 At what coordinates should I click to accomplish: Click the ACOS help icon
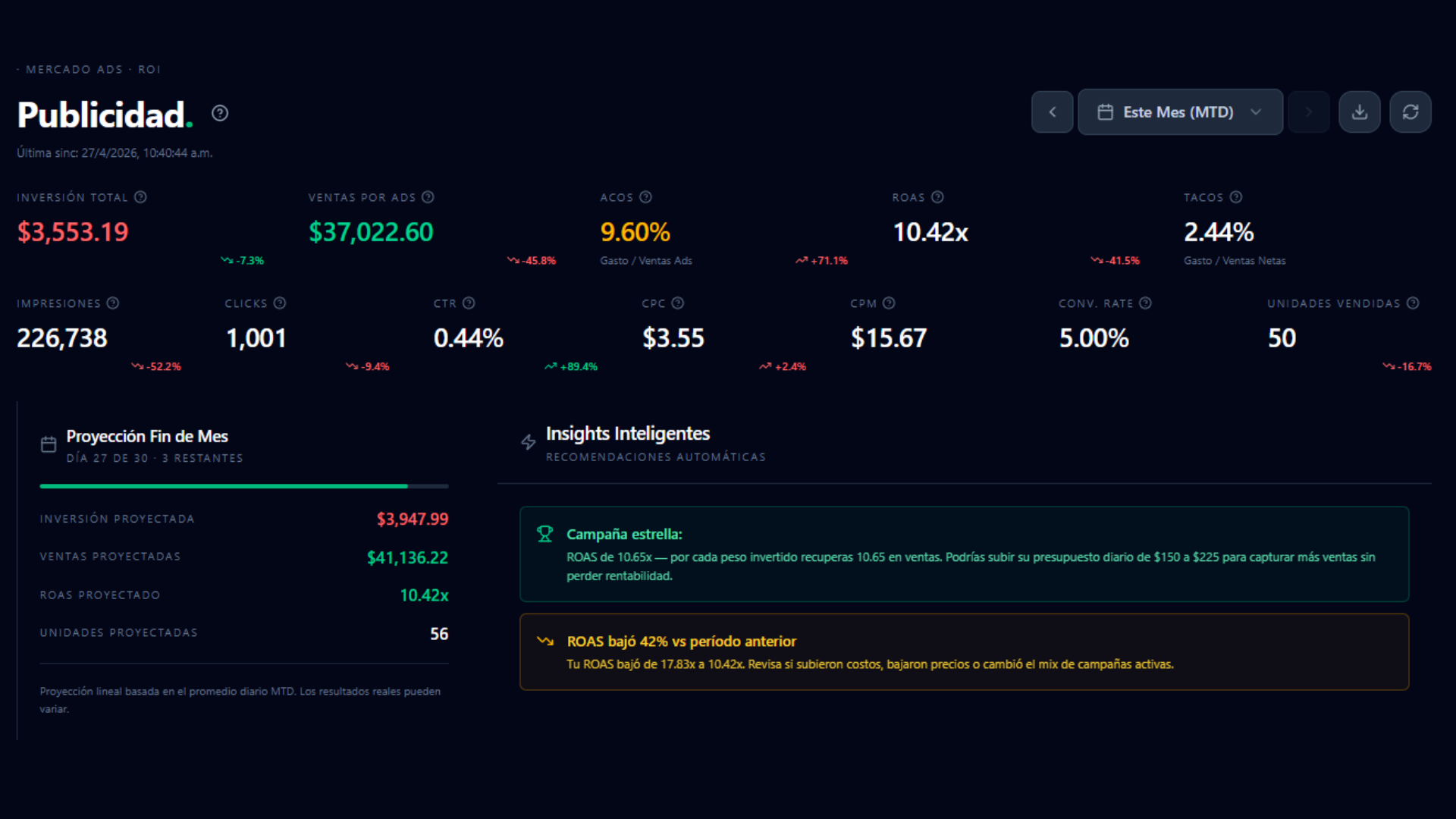[x=645, y=197]
